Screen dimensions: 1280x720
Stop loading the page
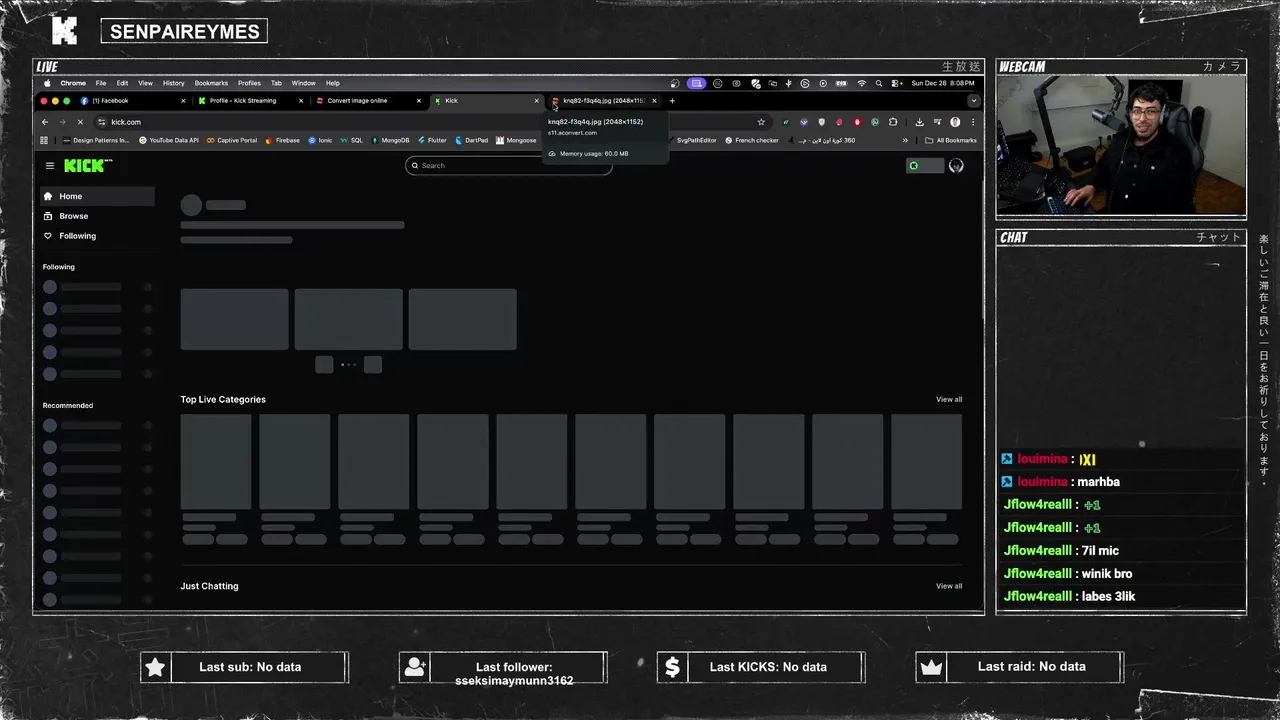(x=80, y=122)
